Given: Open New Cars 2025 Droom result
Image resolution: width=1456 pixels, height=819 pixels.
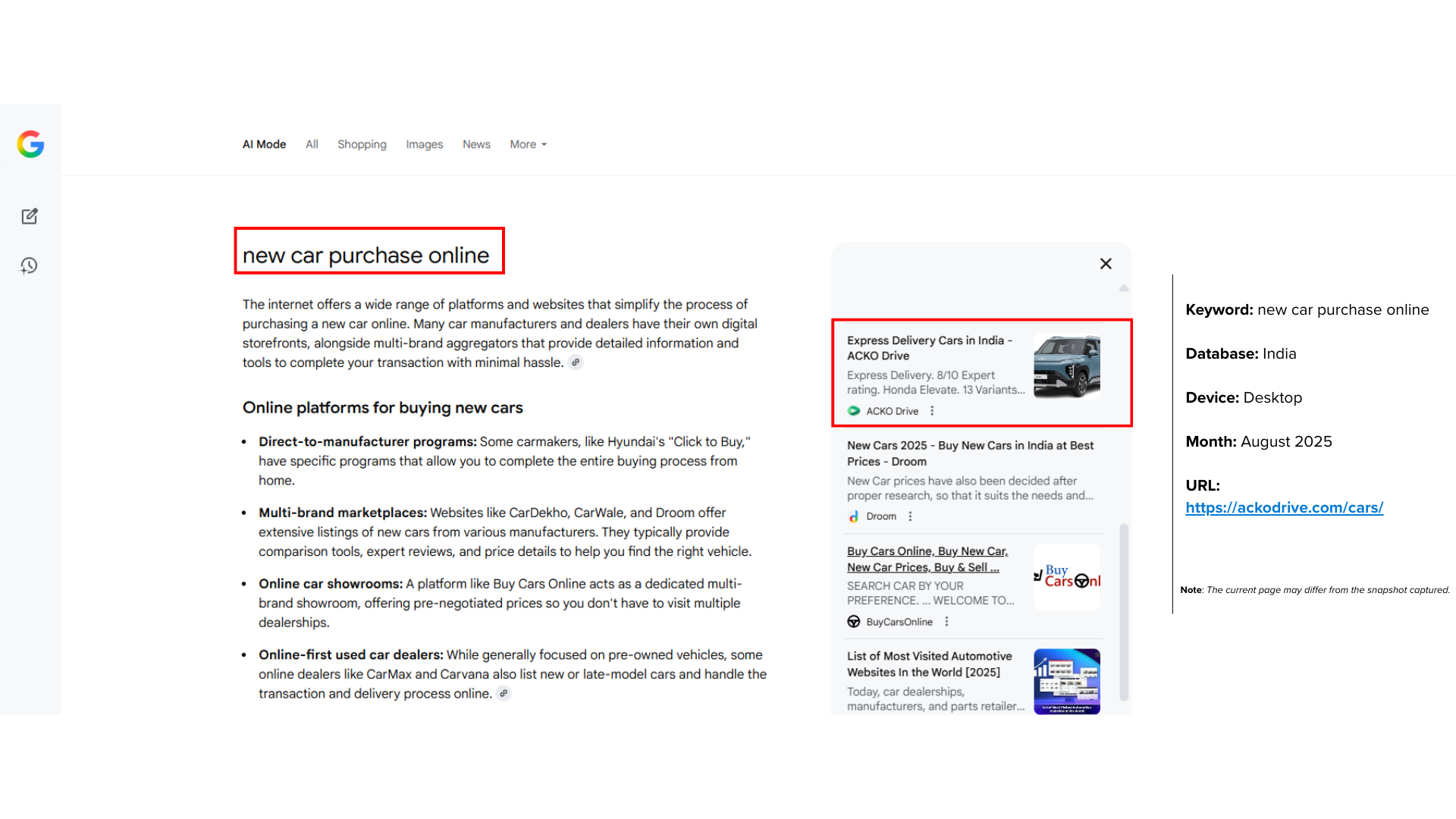Looking at the screenshot, I should (970, 453).
